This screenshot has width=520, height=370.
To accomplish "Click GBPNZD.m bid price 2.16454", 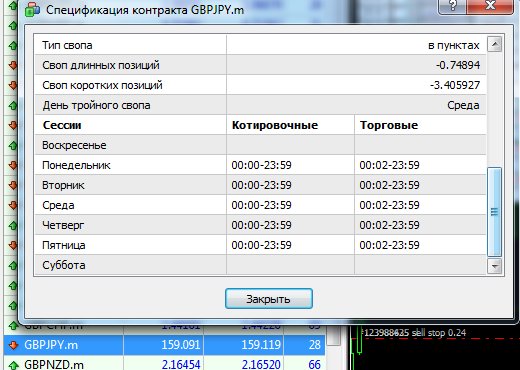I will pos(181,364).
